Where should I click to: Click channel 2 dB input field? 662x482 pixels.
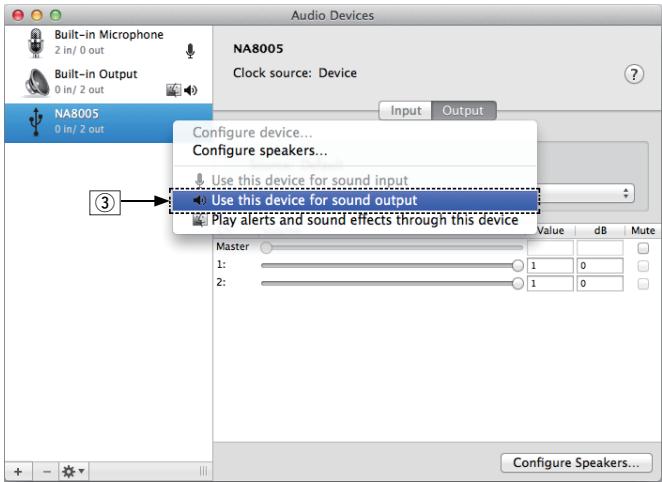coord(600,284)
